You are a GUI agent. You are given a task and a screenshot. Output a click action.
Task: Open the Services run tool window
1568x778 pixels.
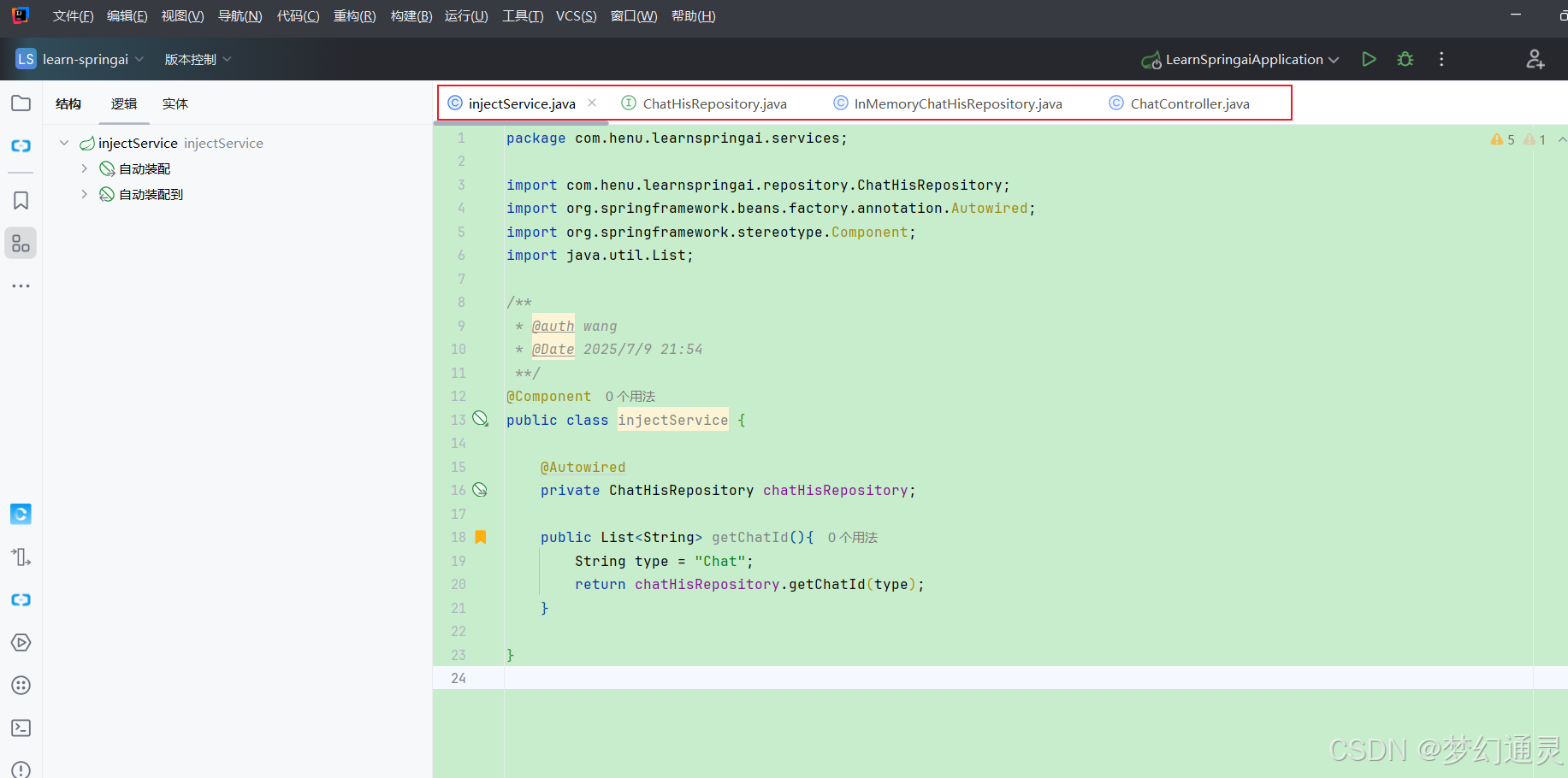point(21,642)
